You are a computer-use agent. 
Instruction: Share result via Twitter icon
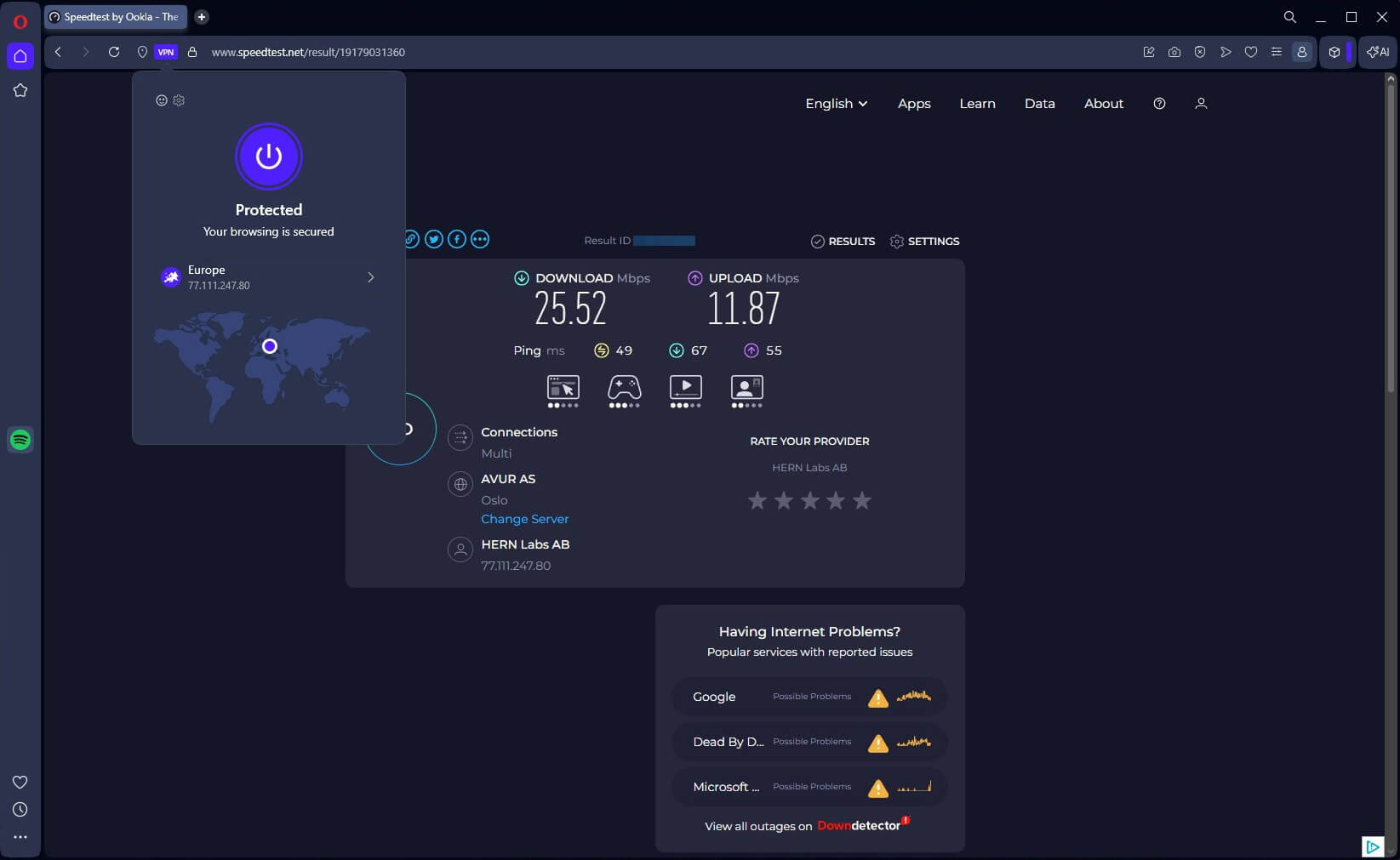pos(434,239)
